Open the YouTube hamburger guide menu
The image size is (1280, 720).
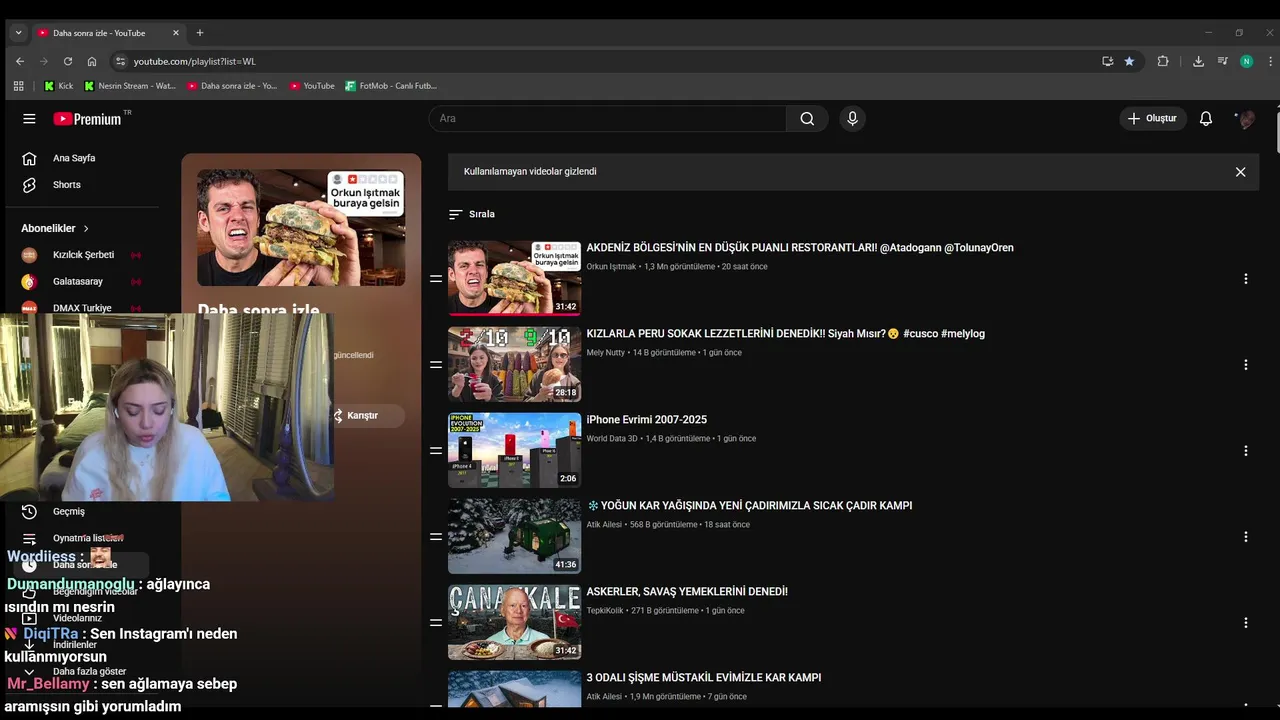(29, 118)
